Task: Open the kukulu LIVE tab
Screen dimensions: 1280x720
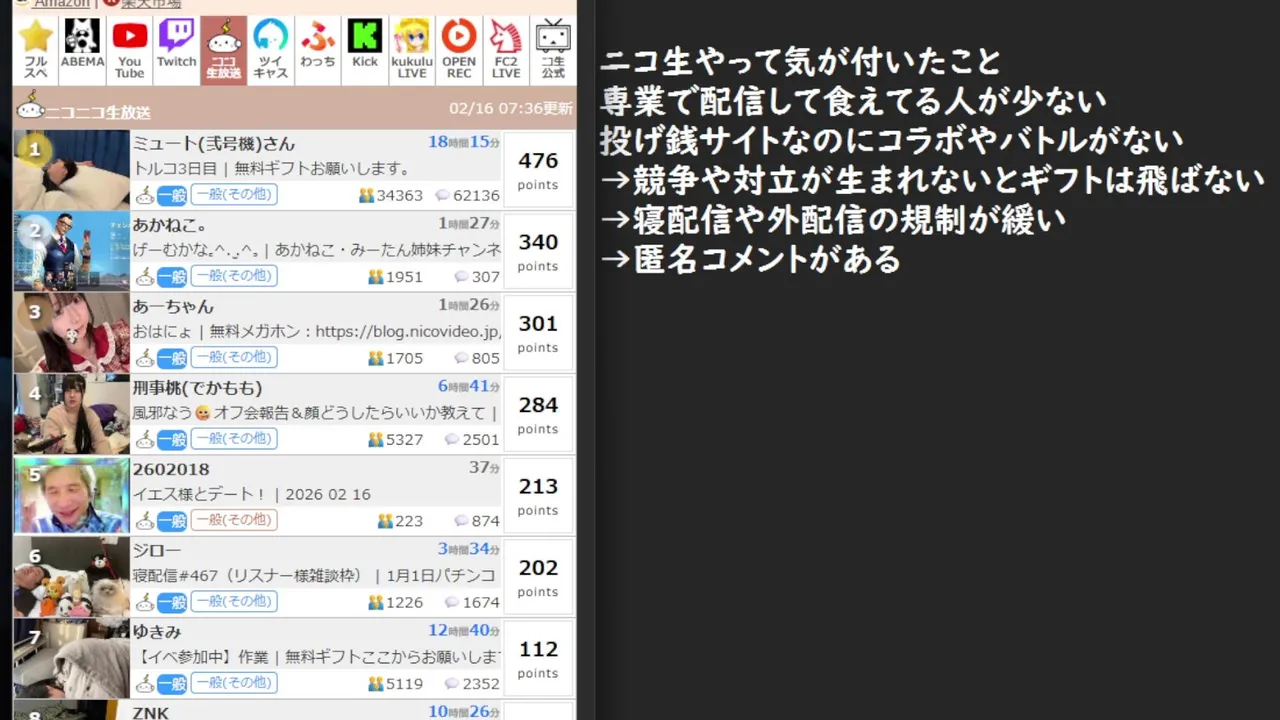Action: 412,50
